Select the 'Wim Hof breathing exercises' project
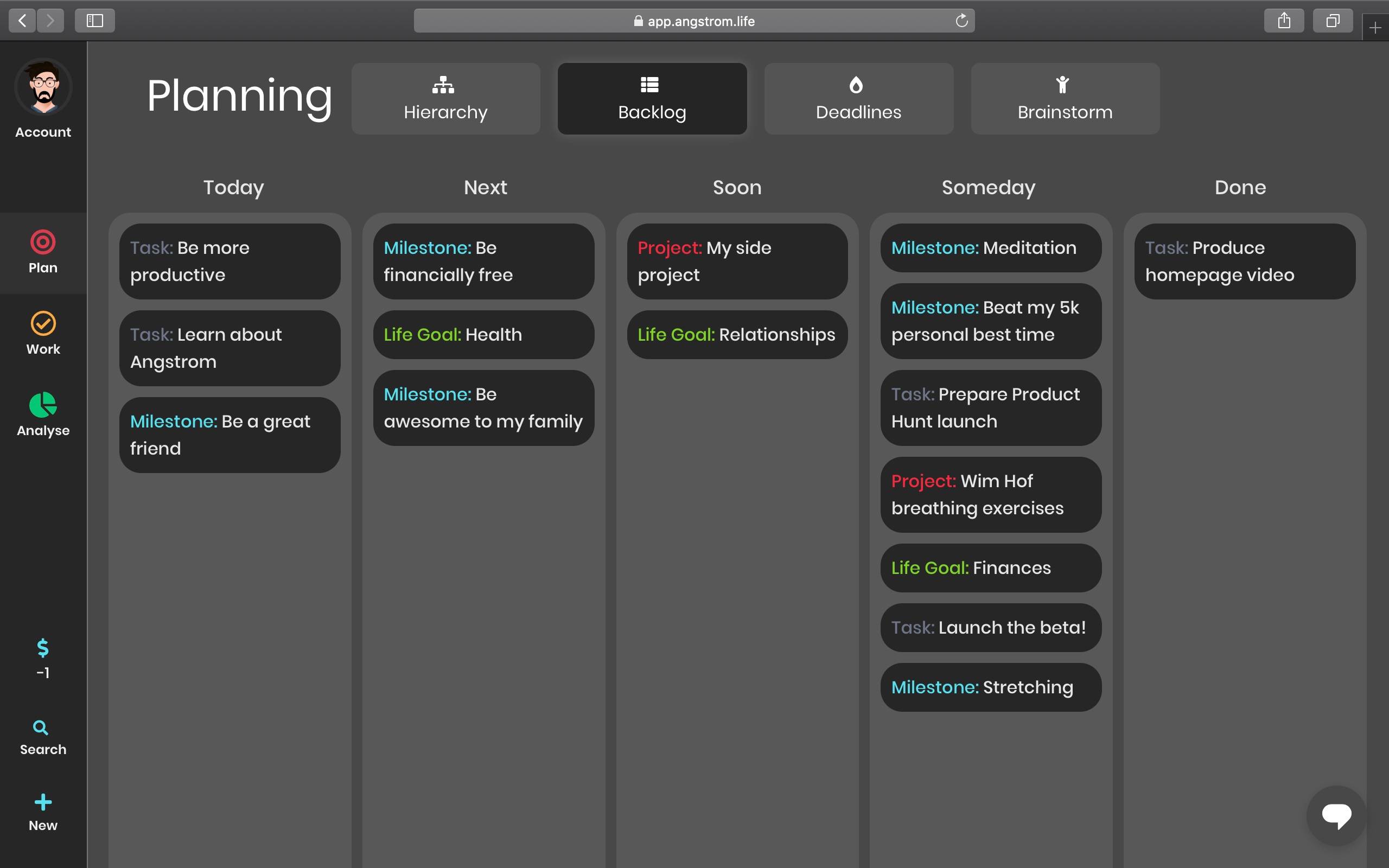The width and height of the screenshot is (1389, 868). point(990,494)
